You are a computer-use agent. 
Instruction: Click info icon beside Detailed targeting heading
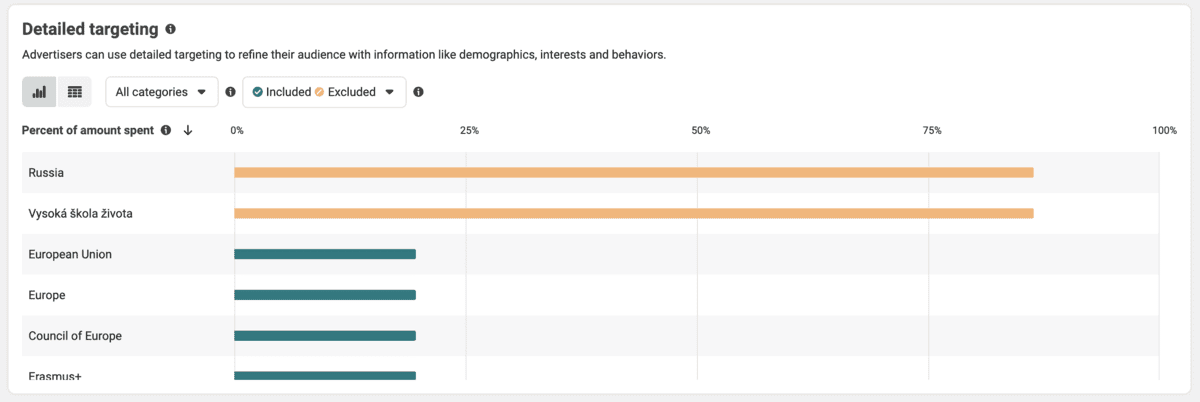(171, 30)
